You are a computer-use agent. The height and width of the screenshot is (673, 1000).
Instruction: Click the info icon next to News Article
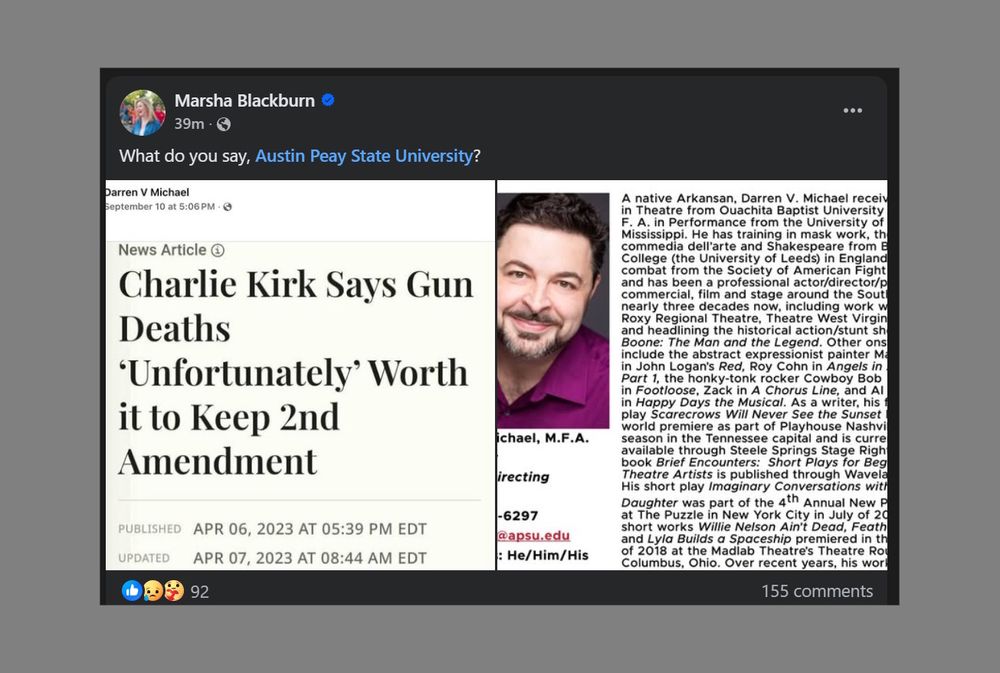coord(217,250)
